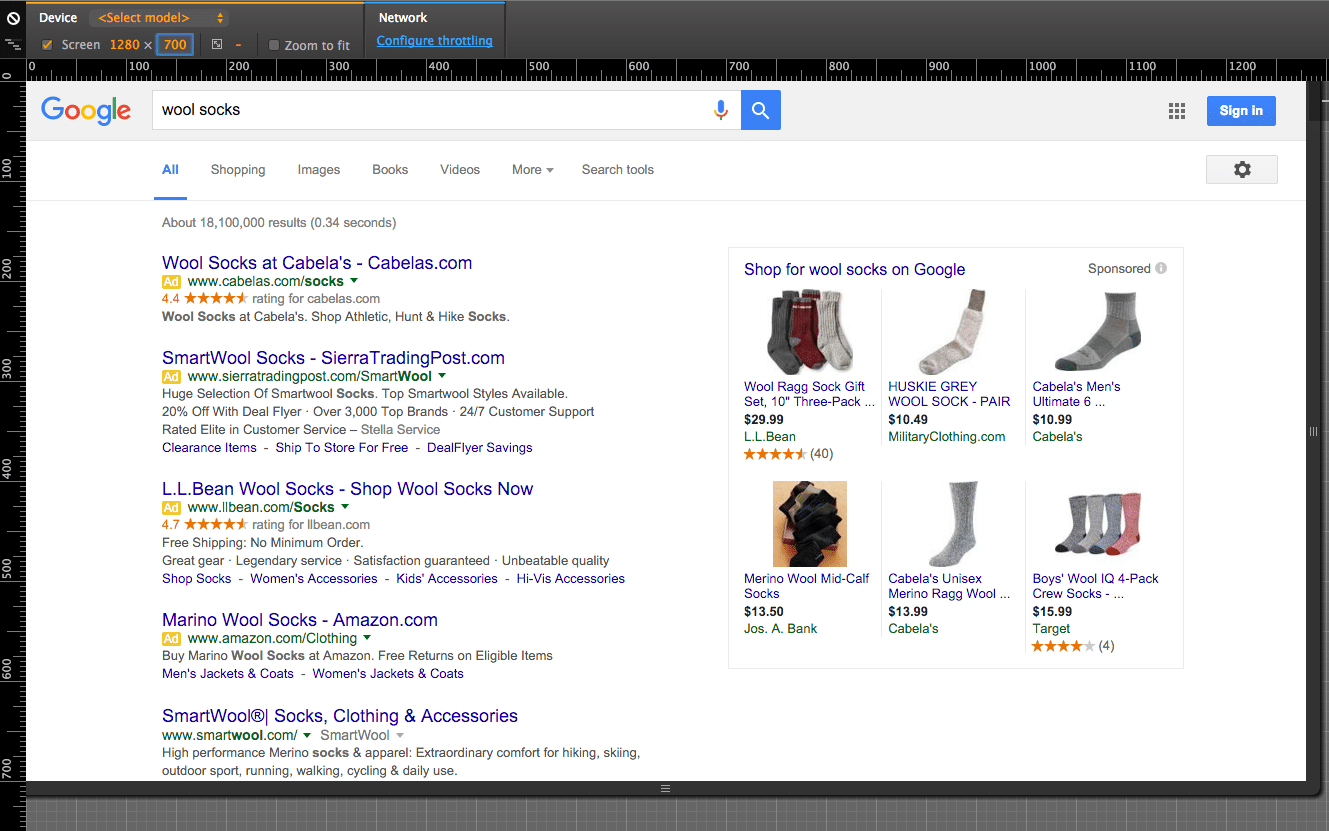Open Cabela's Unisex Merino Ragg Wool image
The width and height of the screenshot is (1329, 831).
pos(953,524)
